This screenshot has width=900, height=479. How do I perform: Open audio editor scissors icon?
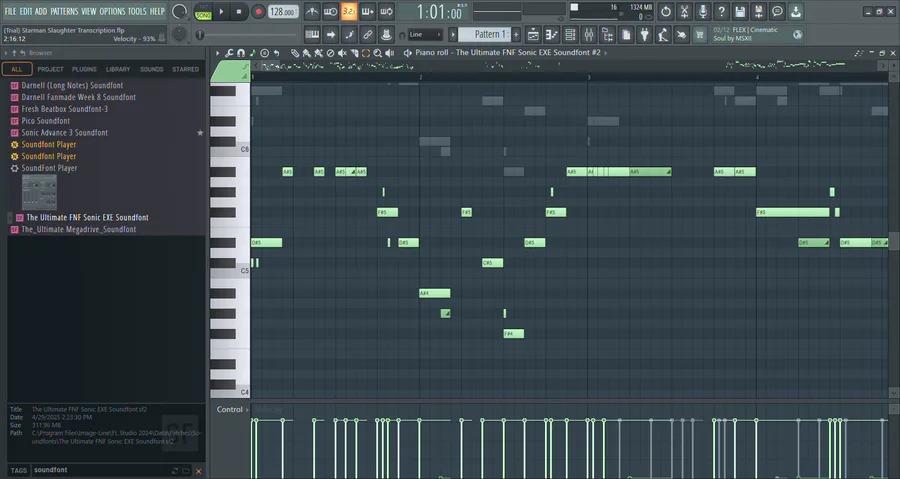[x=684, y=11]
